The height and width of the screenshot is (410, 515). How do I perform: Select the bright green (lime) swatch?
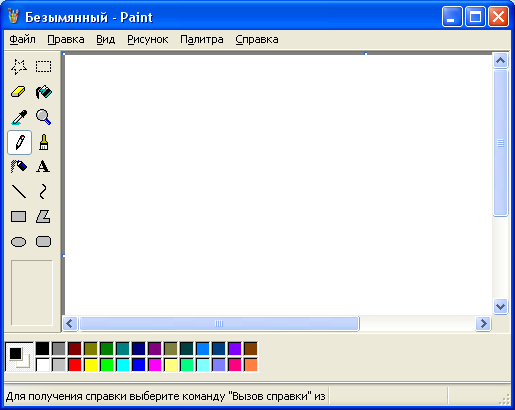(x=107, y=365)
